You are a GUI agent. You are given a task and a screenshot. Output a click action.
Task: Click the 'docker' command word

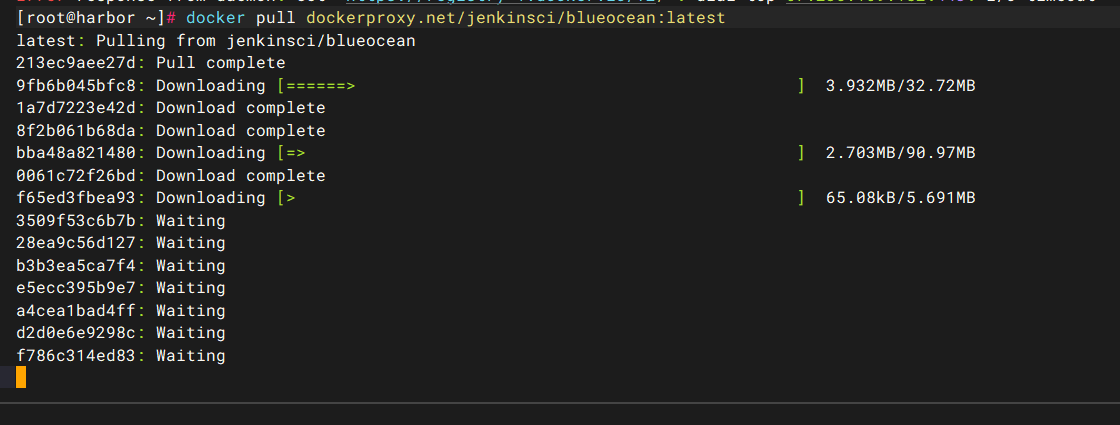215,18
